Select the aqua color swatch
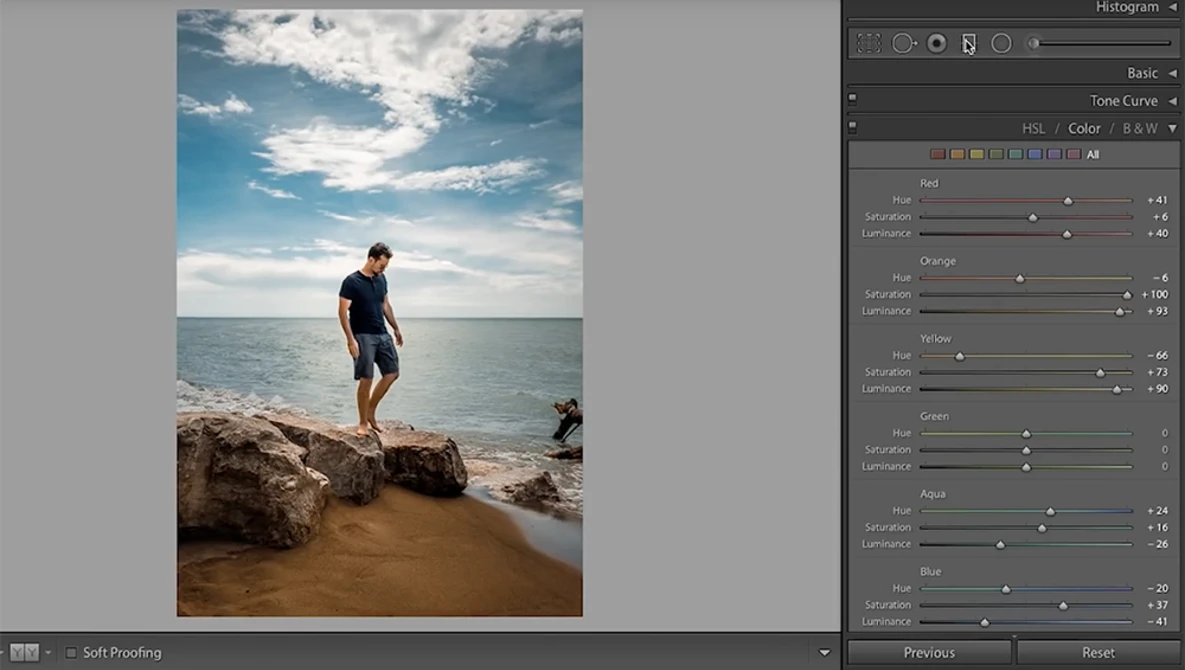Image resolution: width=1185 pixels, height=670 pixels. click(1016, 154)
